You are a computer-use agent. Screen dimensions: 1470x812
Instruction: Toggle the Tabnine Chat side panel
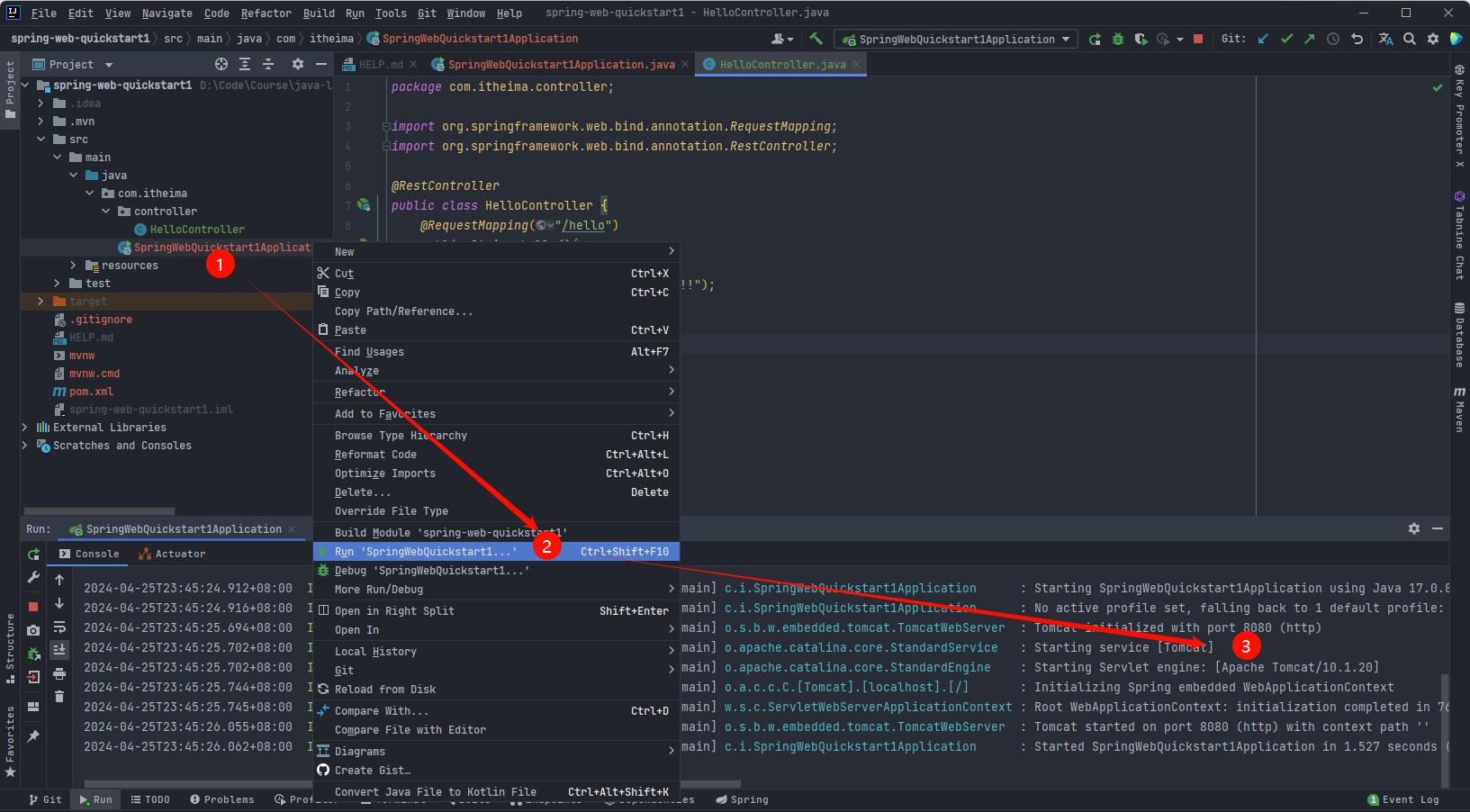coord(1459,234)
